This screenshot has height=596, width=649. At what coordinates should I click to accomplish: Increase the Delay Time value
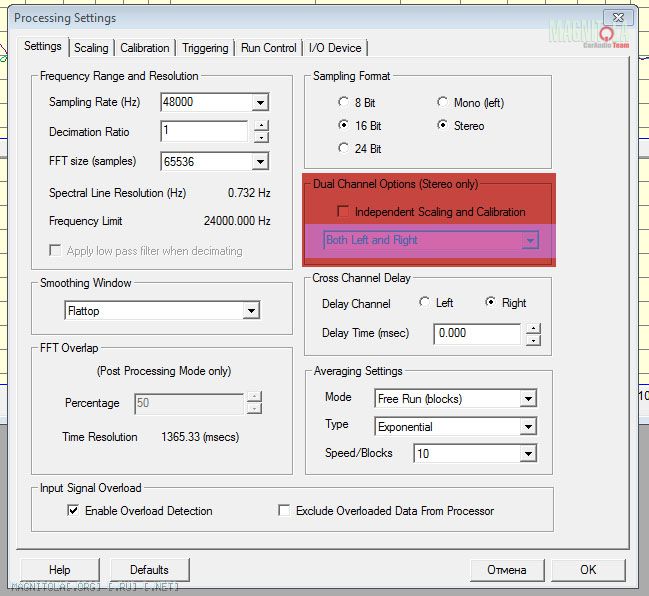pyautogui.click(x=534, y=329)
